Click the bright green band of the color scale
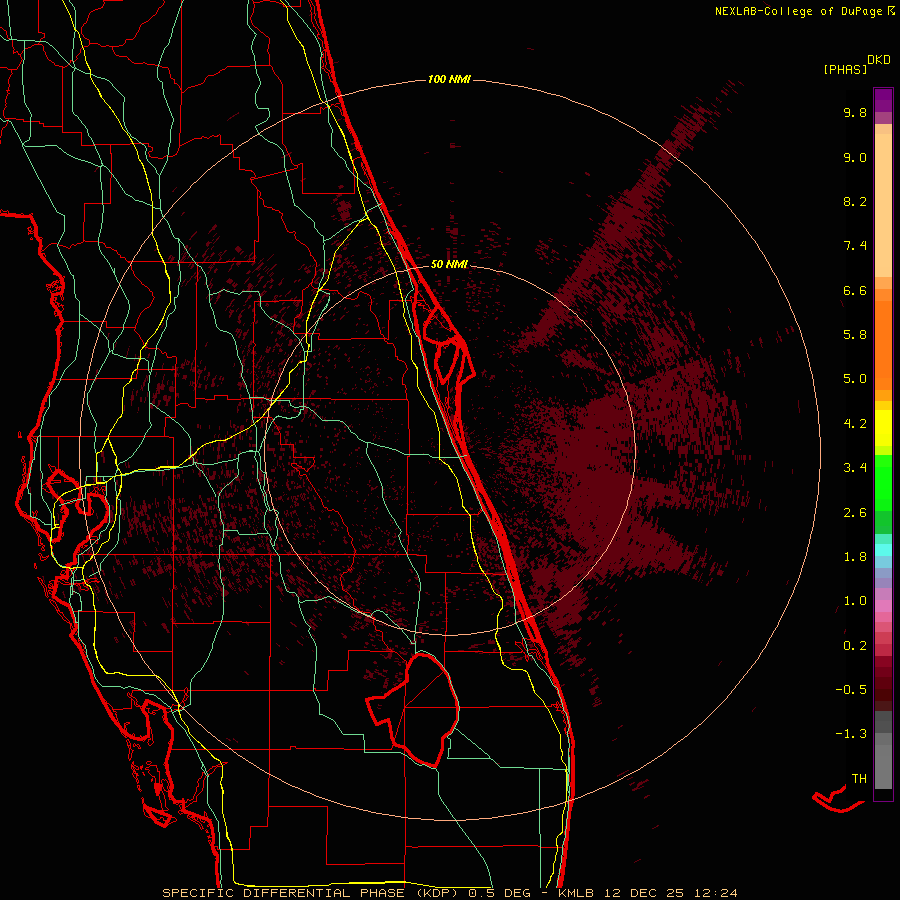 click(883, 483)
